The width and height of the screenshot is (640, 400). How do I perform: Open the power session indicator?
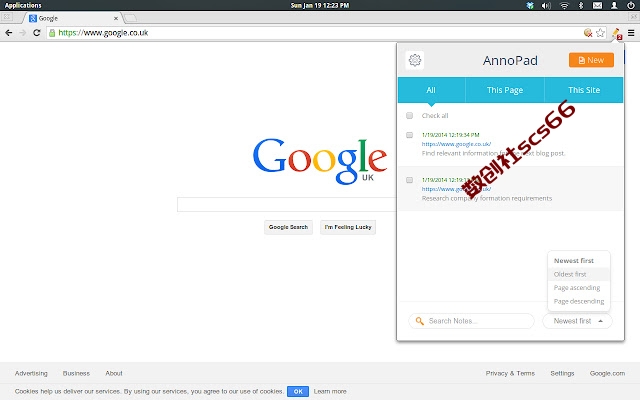pyautogui.click(x=631, y=5)
